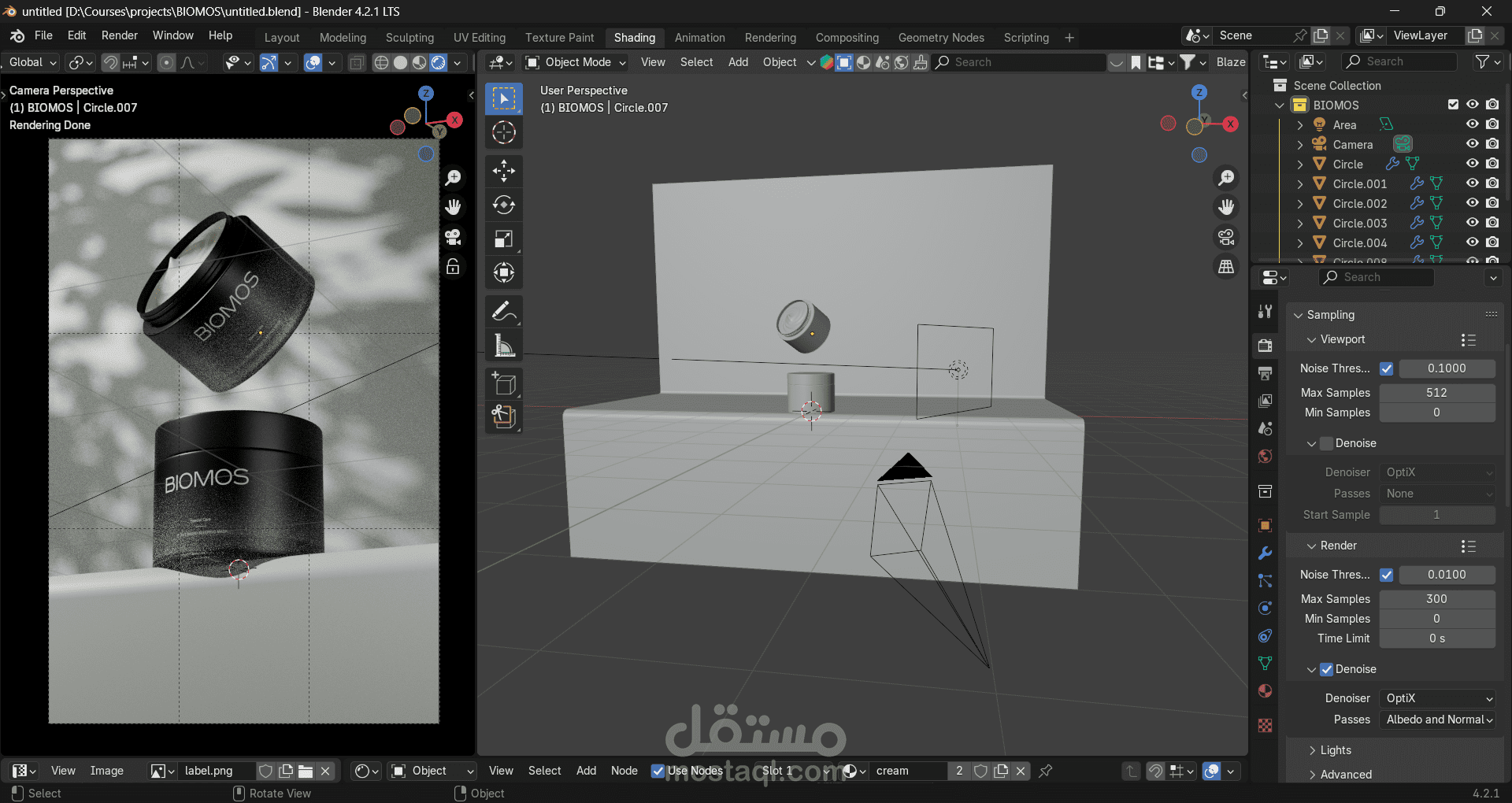The width and height of the screenshot is (1512, 803).
Task: Exclude BIOMOS collection from view layer
Action: click(1453, 105)
